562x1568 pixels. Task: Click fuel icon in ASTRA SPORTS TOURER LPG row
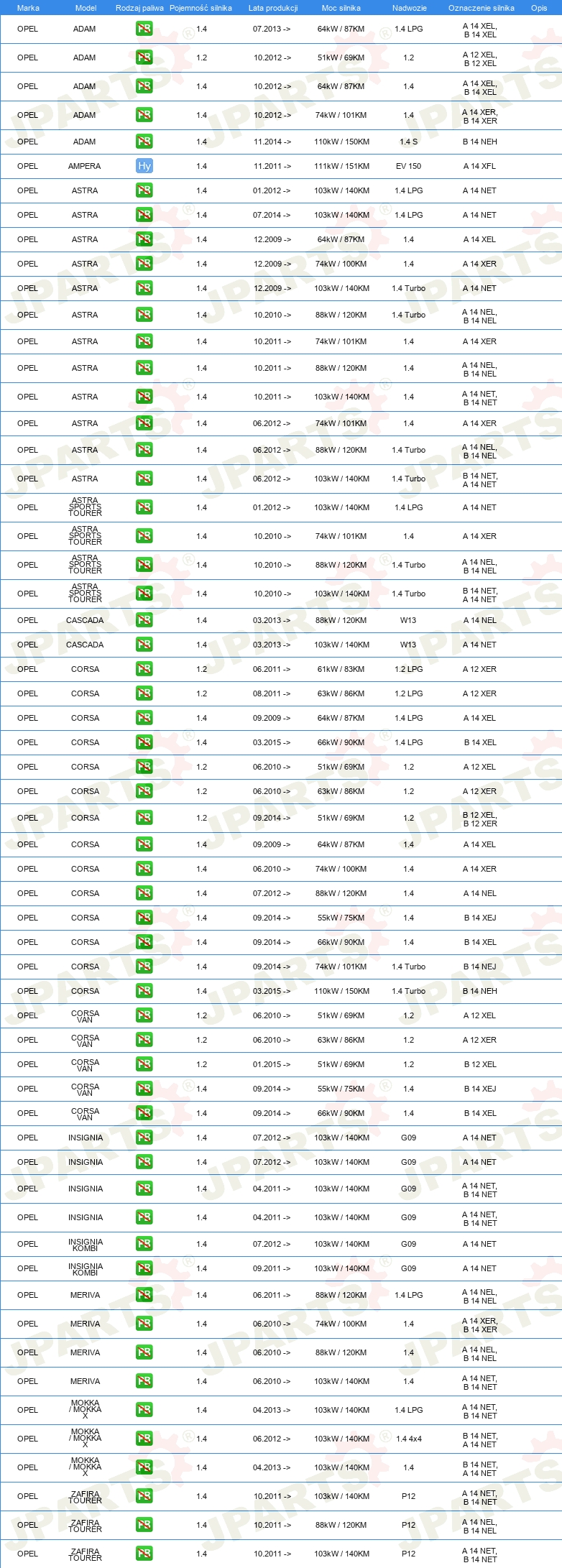(x=144, y=507)
